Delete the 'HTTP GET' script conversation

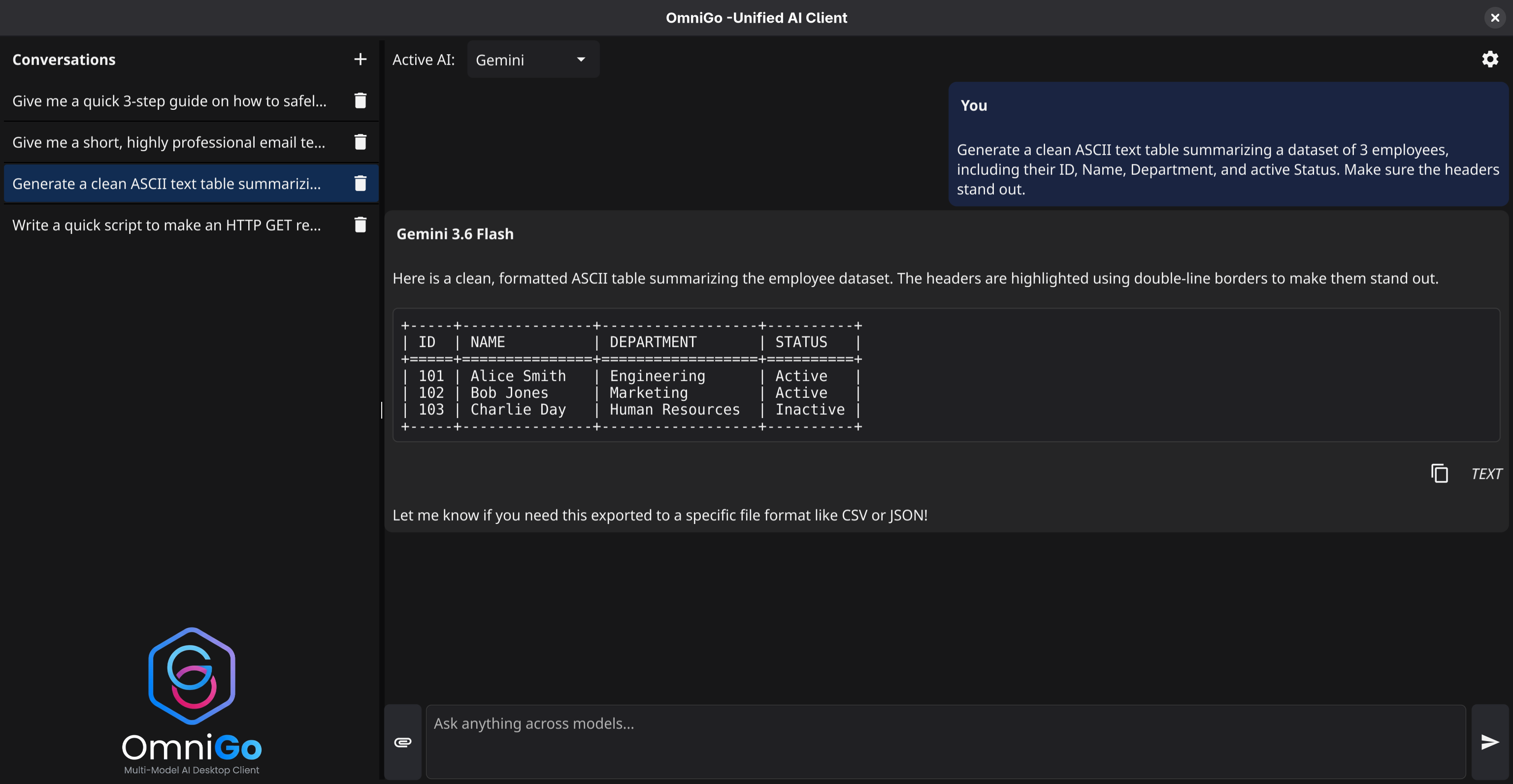point(360,225)
